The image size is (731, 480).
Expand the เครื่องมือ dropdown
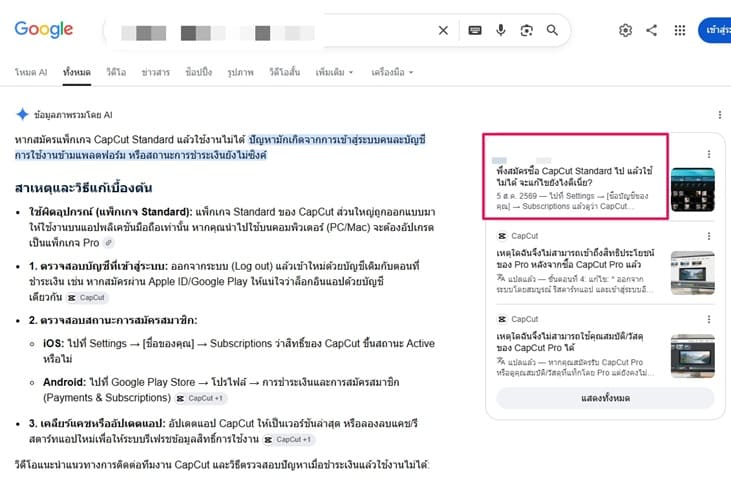pyautogui.click(x=392, y=72)
